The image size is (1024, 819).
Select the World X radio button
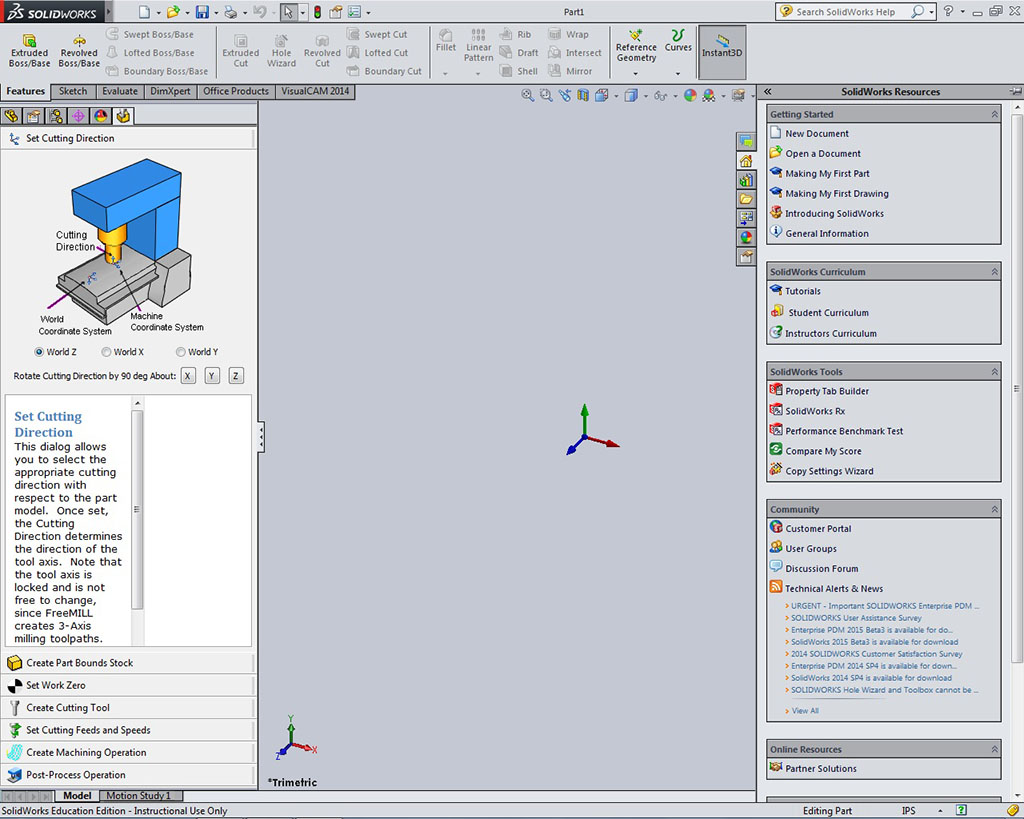coord(106,352)
